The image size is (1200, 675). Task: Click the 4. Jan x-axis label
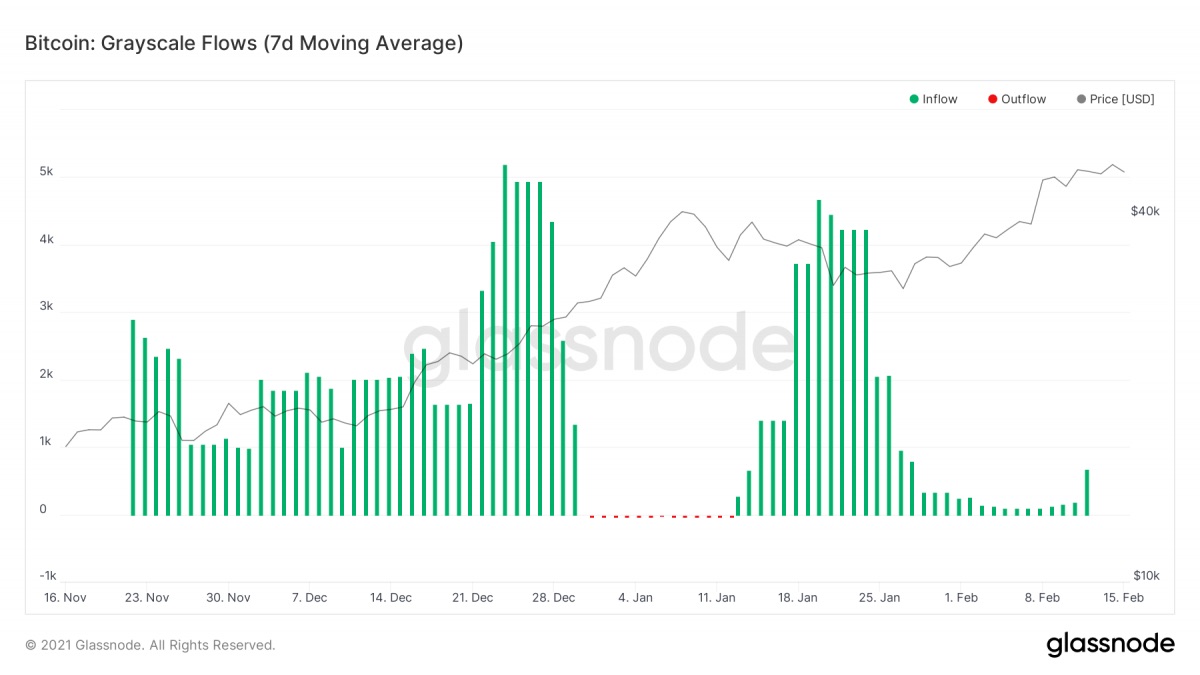pos(636,597)
